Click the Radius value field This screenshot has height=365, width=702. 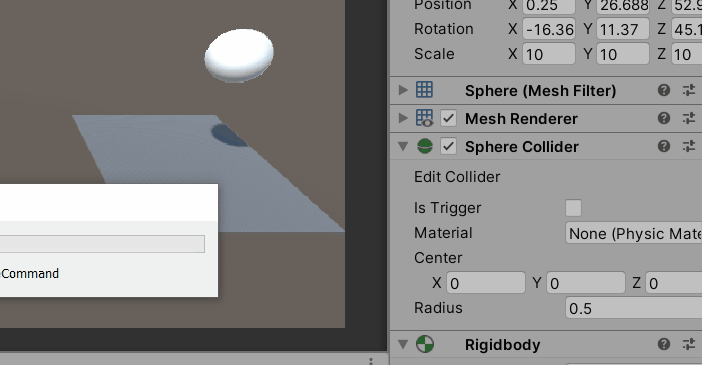[x=634, y=308]
